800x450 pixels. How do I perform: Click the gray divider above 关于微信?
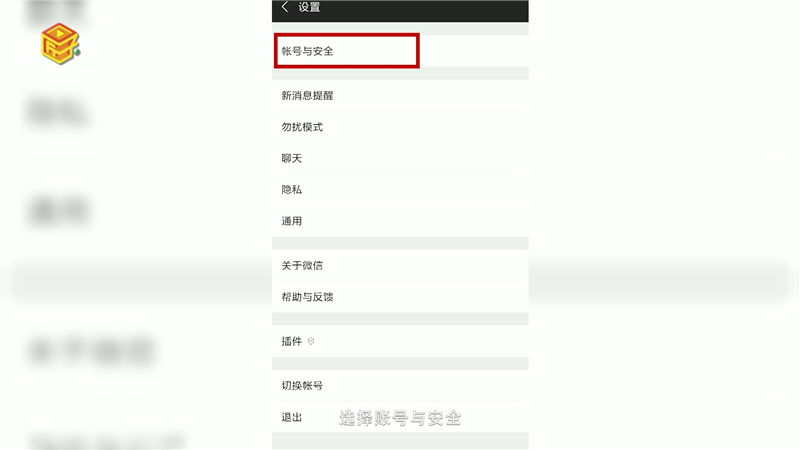[x=400, y=243]
